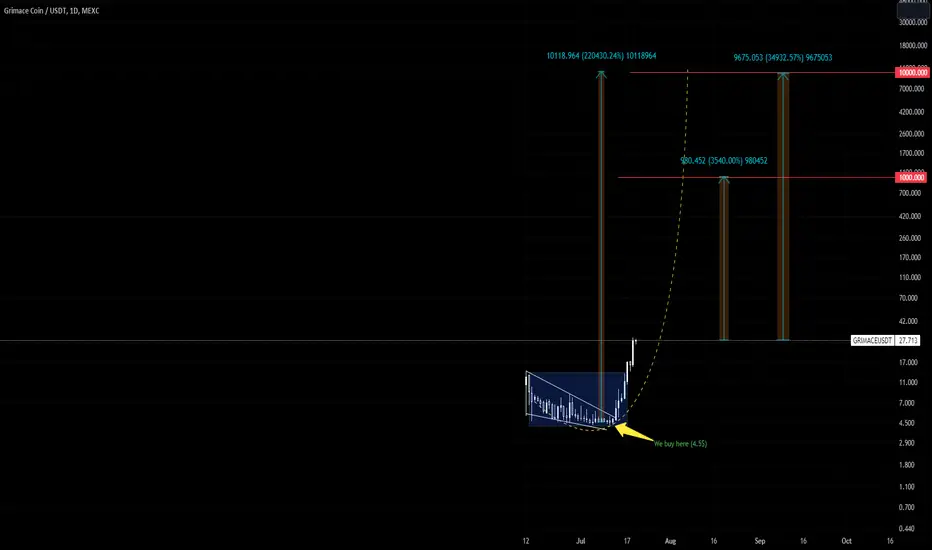Click the GRIMACEUSDT symbol price label

tap(872, 341)
